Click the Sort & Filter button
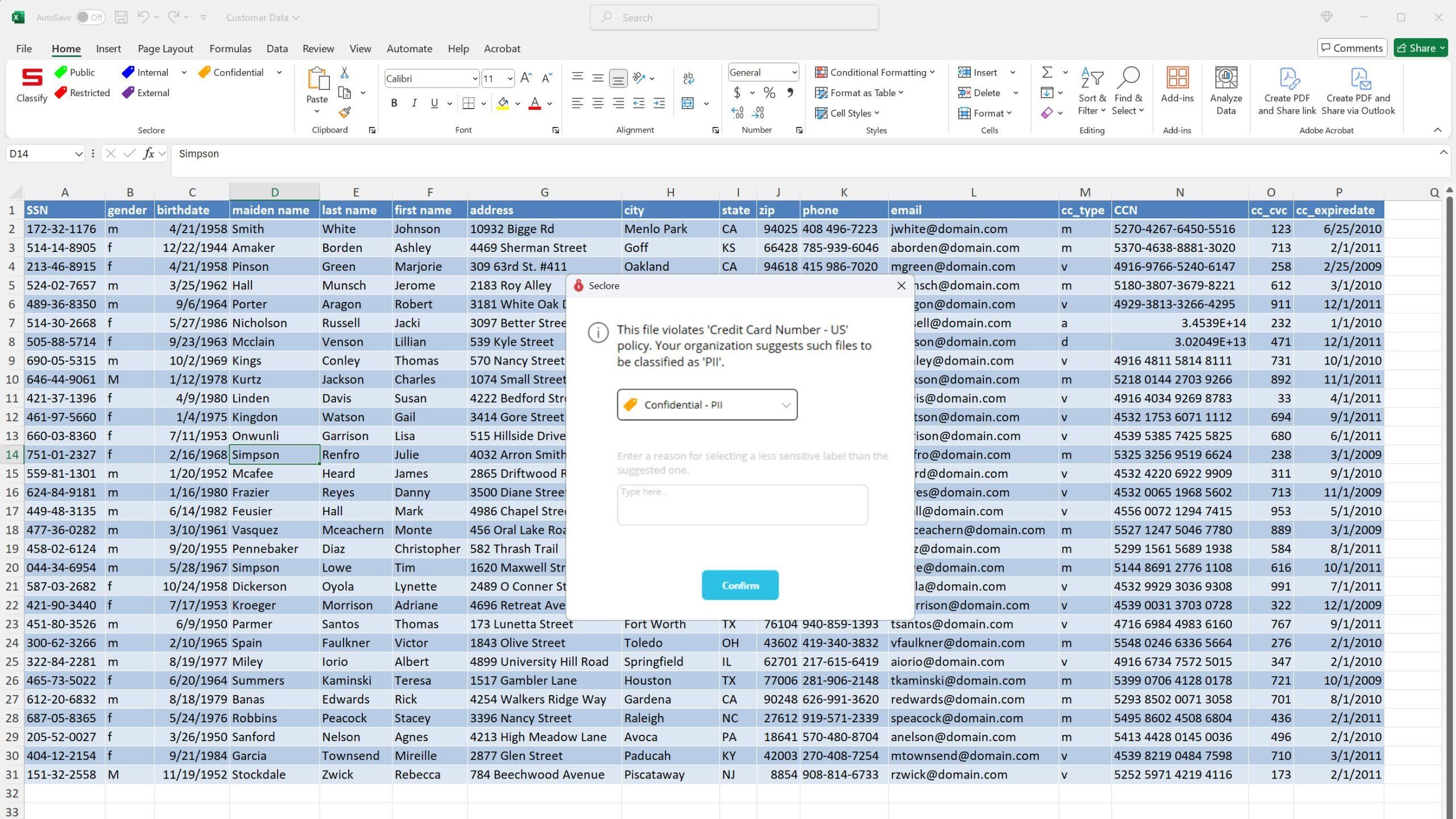The width and height of the screenshot is (1456, 819). click(1092, 91)
